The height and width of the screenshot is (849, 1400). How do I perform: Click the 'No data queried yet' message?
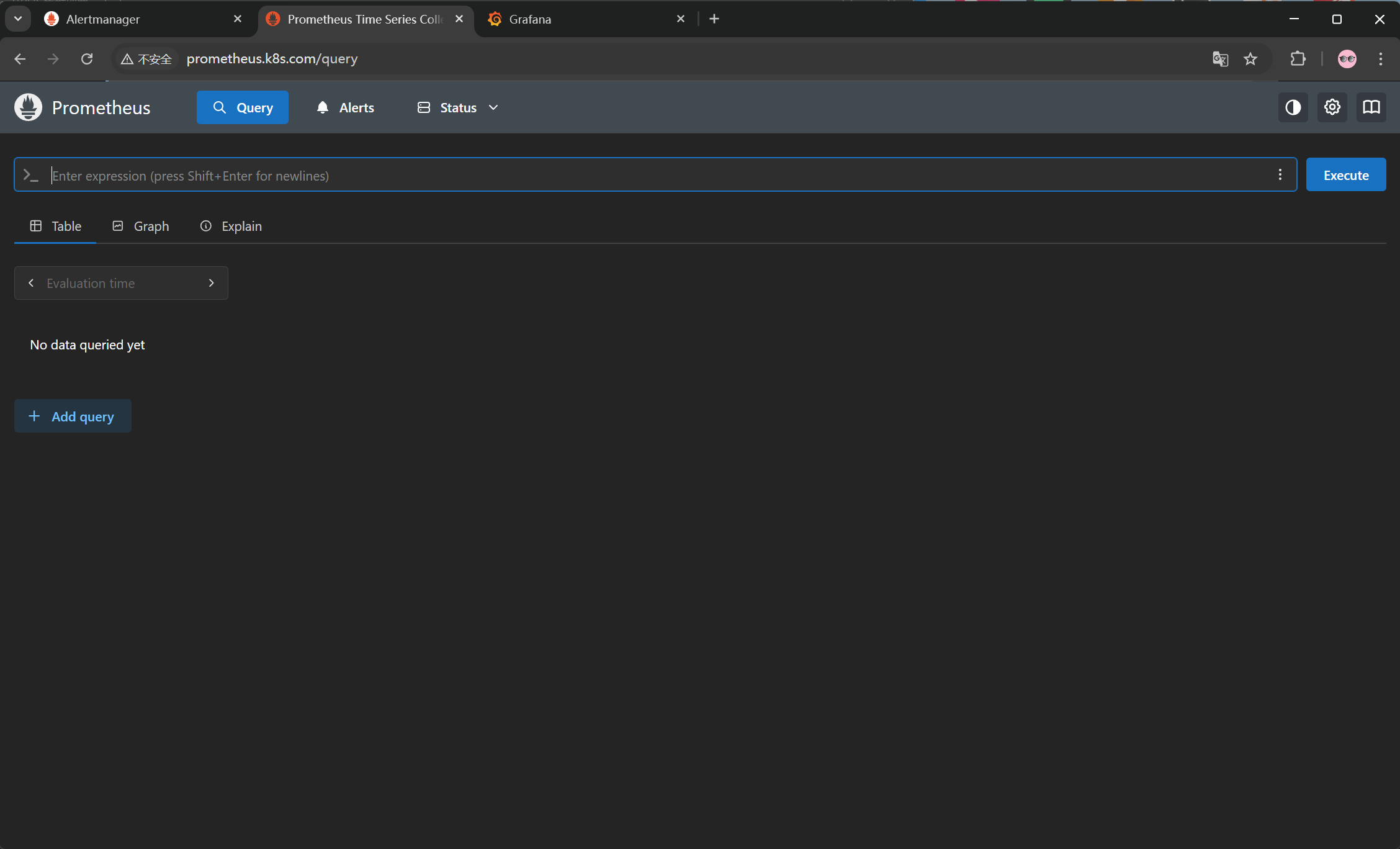(x=87, y=345)
